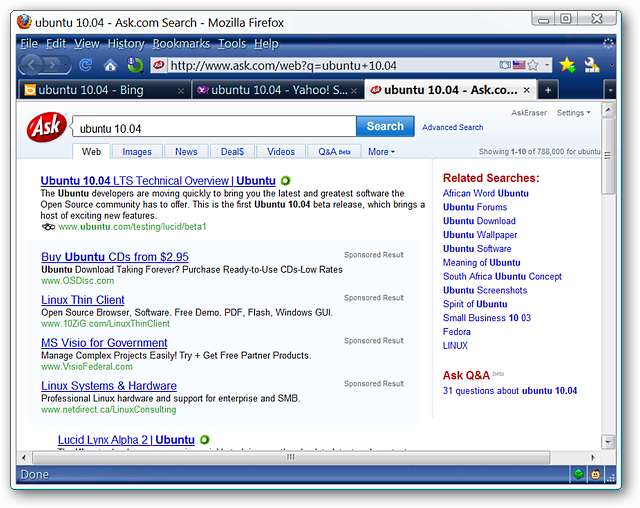Click the Ask search input field
This screenshot has width=640, height=508.
coord(214,126)
